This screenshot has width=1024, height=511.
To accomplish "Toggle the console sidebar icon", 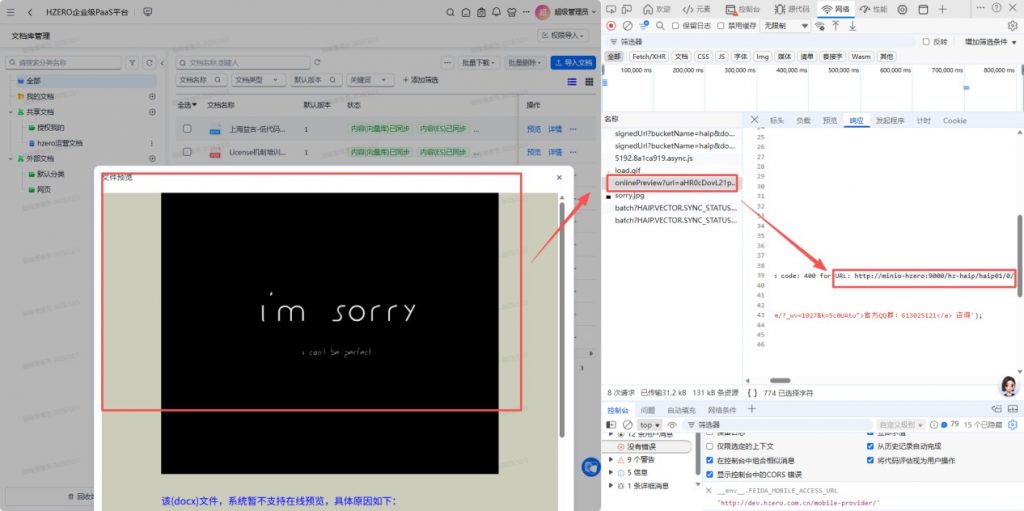I will pos(613,425).
